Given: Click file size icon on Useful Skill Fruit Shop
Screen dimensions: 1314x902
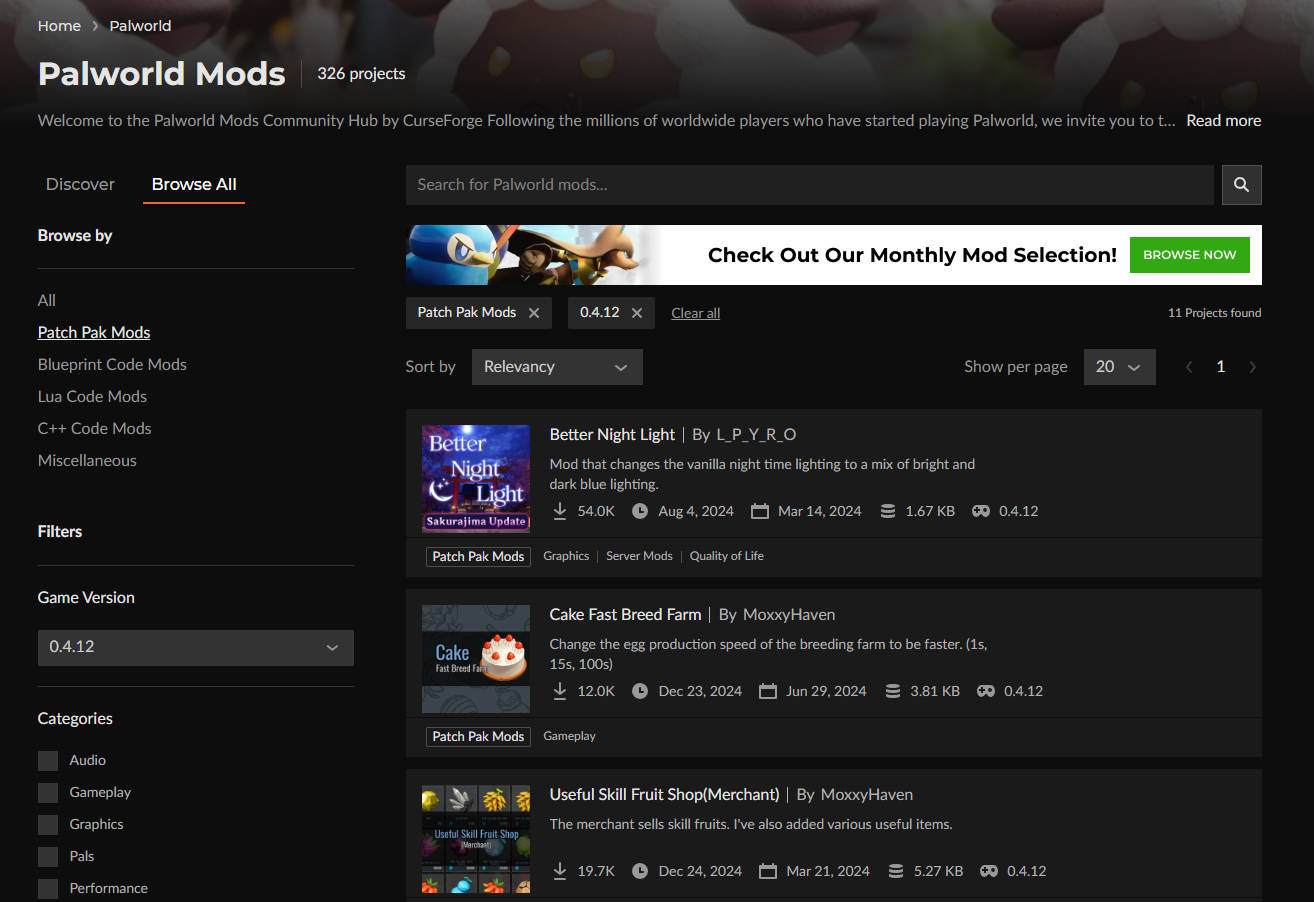Looking at the screenshot, I should [896, 871].
